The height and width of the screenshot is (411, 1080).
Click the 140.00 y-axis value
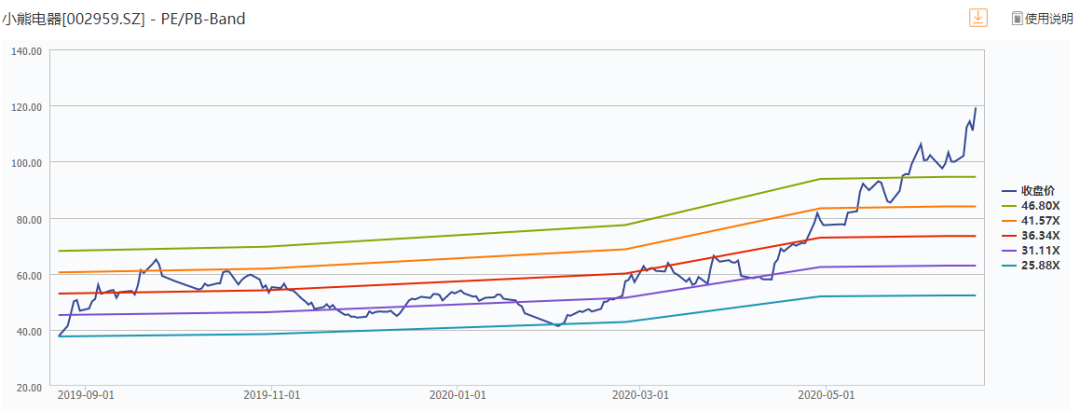pyautogui.click(x=28, y=51)
